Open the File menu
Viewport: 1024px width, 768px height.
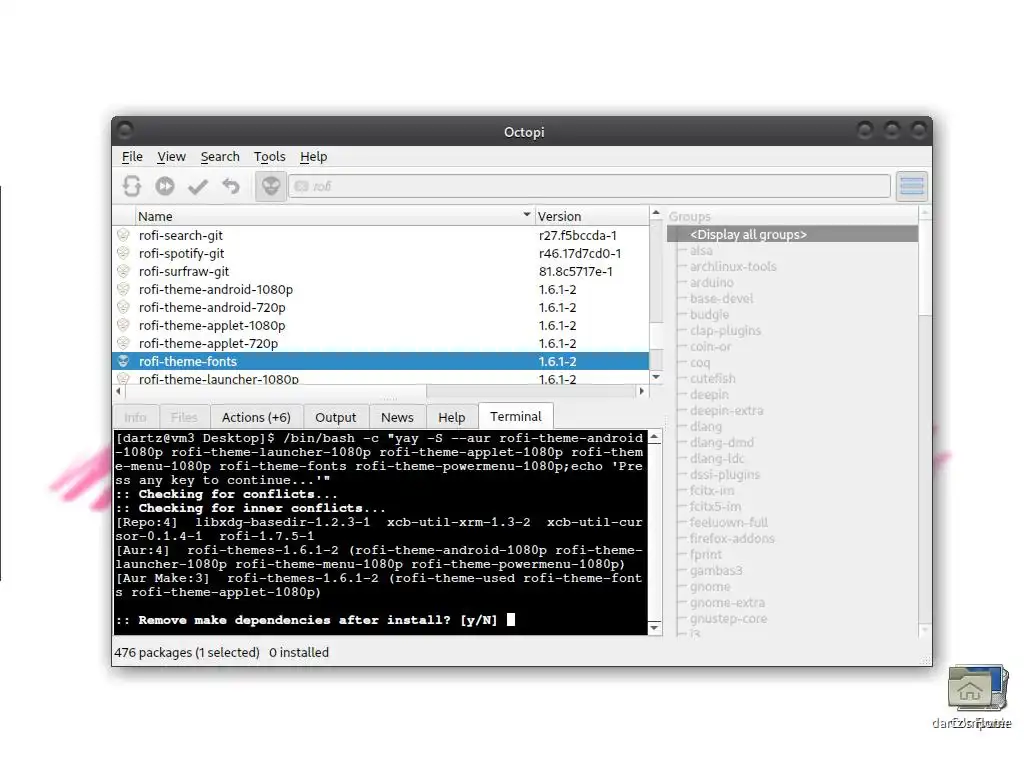[x=132, y=157]
